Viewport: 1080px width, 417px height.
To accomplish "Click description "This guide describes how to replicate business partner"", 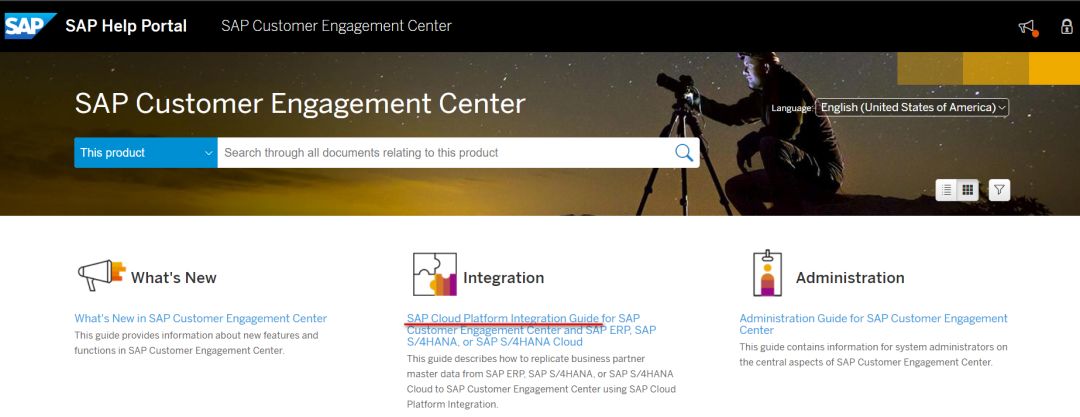I will click(541, 381).
